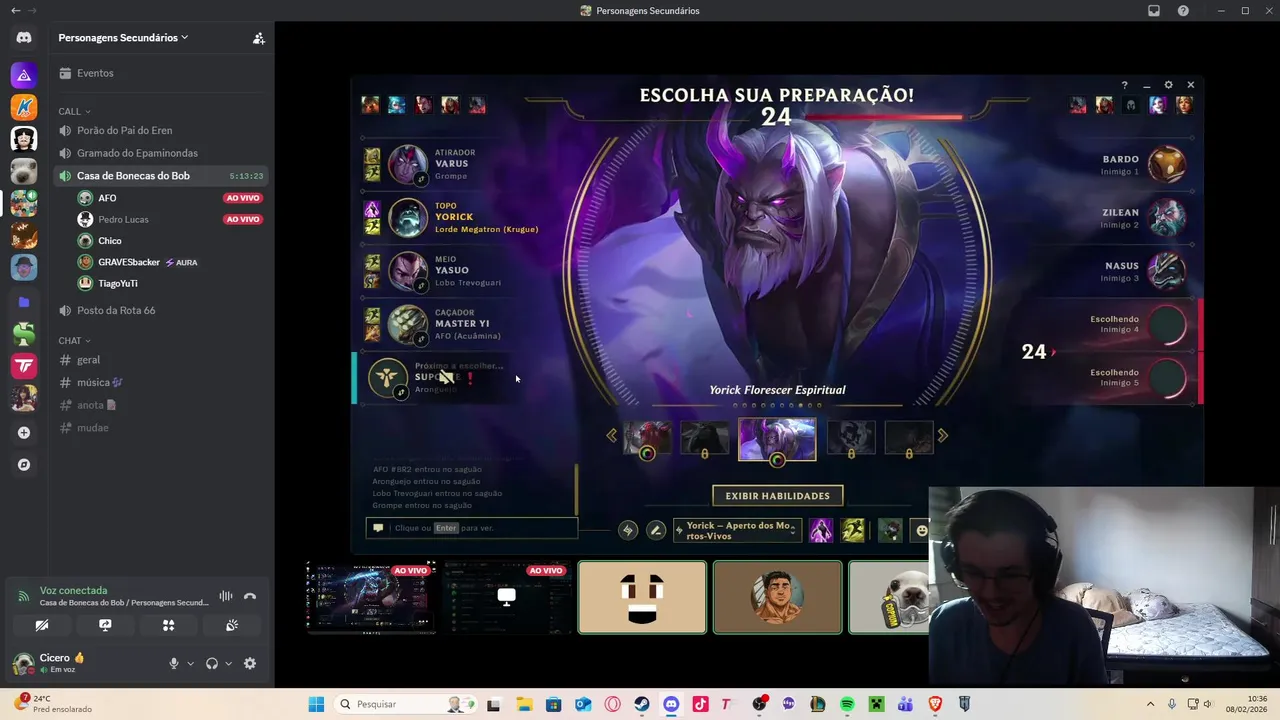Open Discord direct messages home icon
This screenshot has height=720, width=1280.
point(24,38)
